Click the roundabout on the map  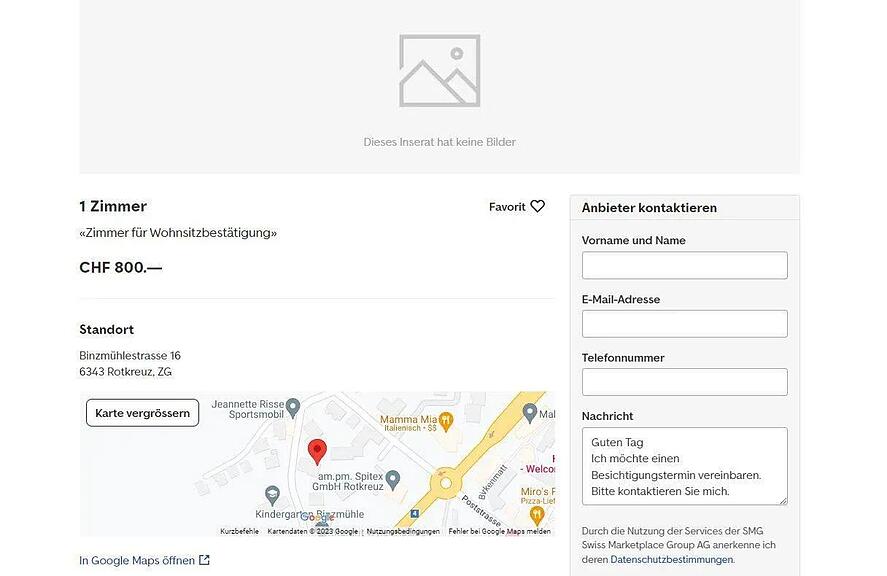(444, 484)
